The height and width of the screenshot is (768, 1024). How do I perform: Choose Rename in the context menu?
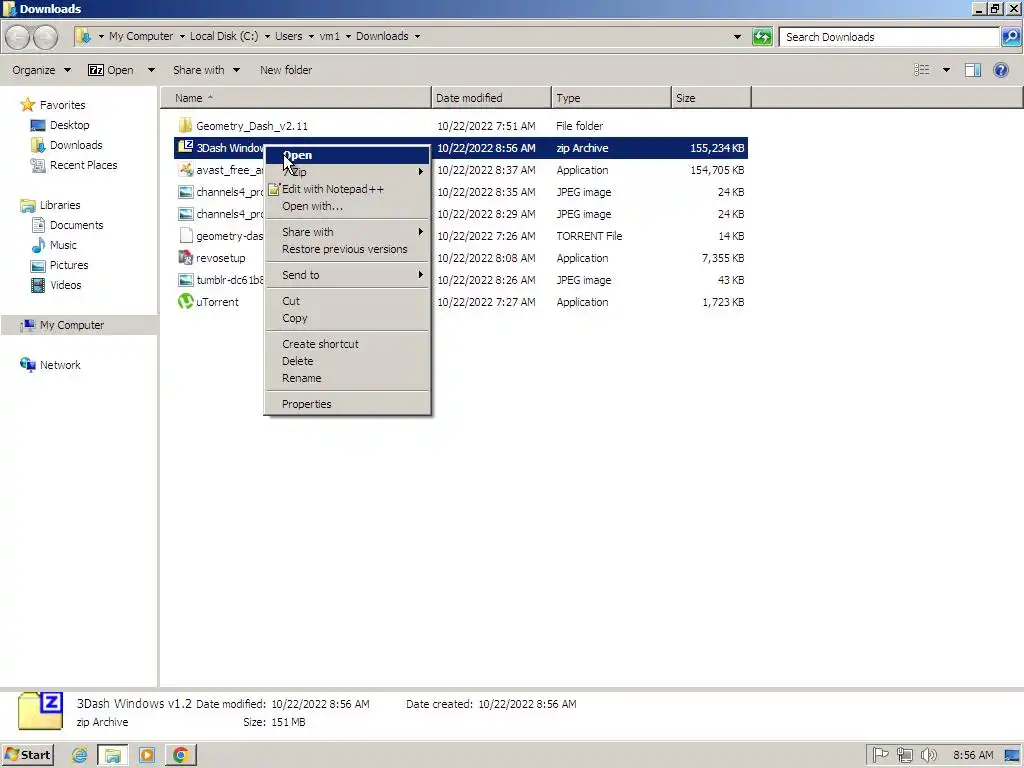pos(347,377)
